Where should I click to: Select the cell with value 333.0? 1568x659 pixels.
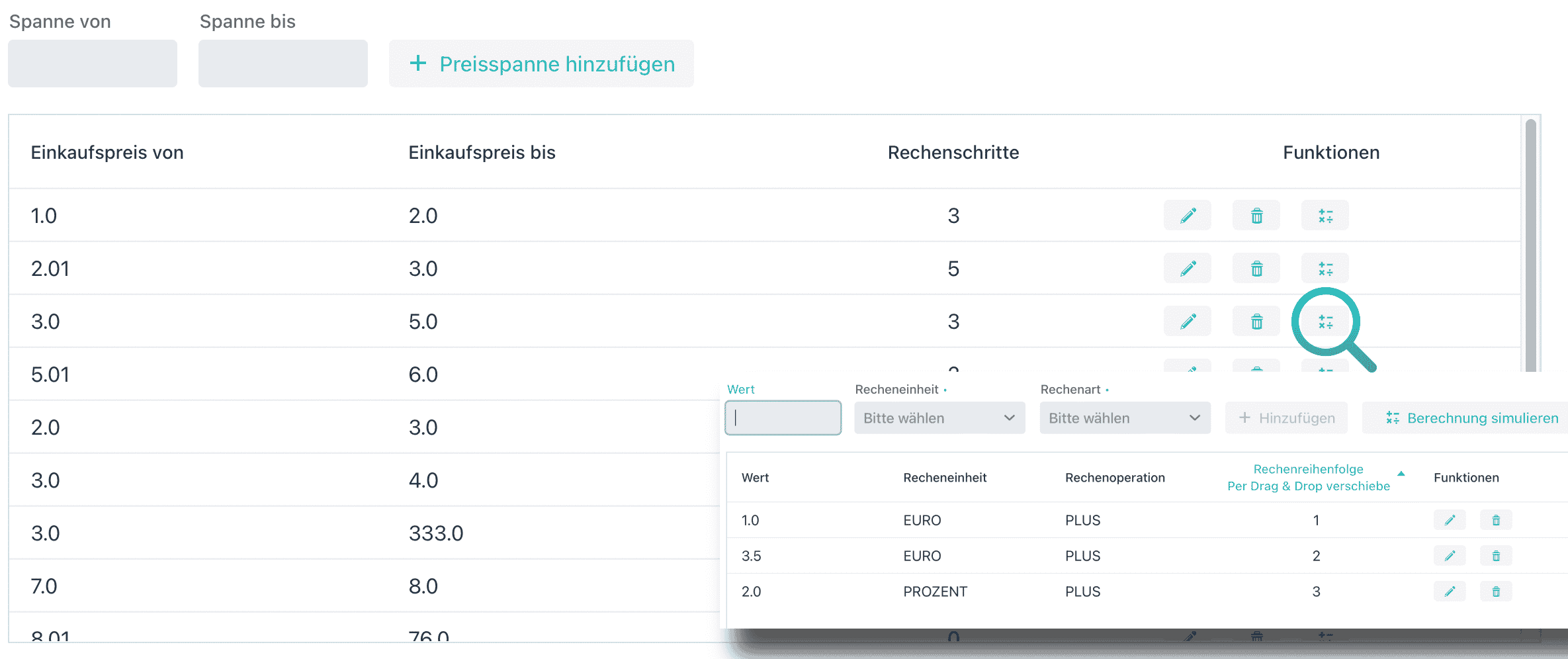point(436,533)
